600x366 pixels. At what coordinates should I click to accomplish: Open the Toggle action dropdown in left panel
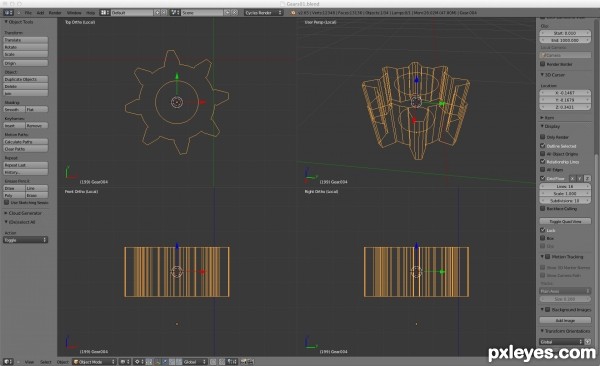(26, 240)
